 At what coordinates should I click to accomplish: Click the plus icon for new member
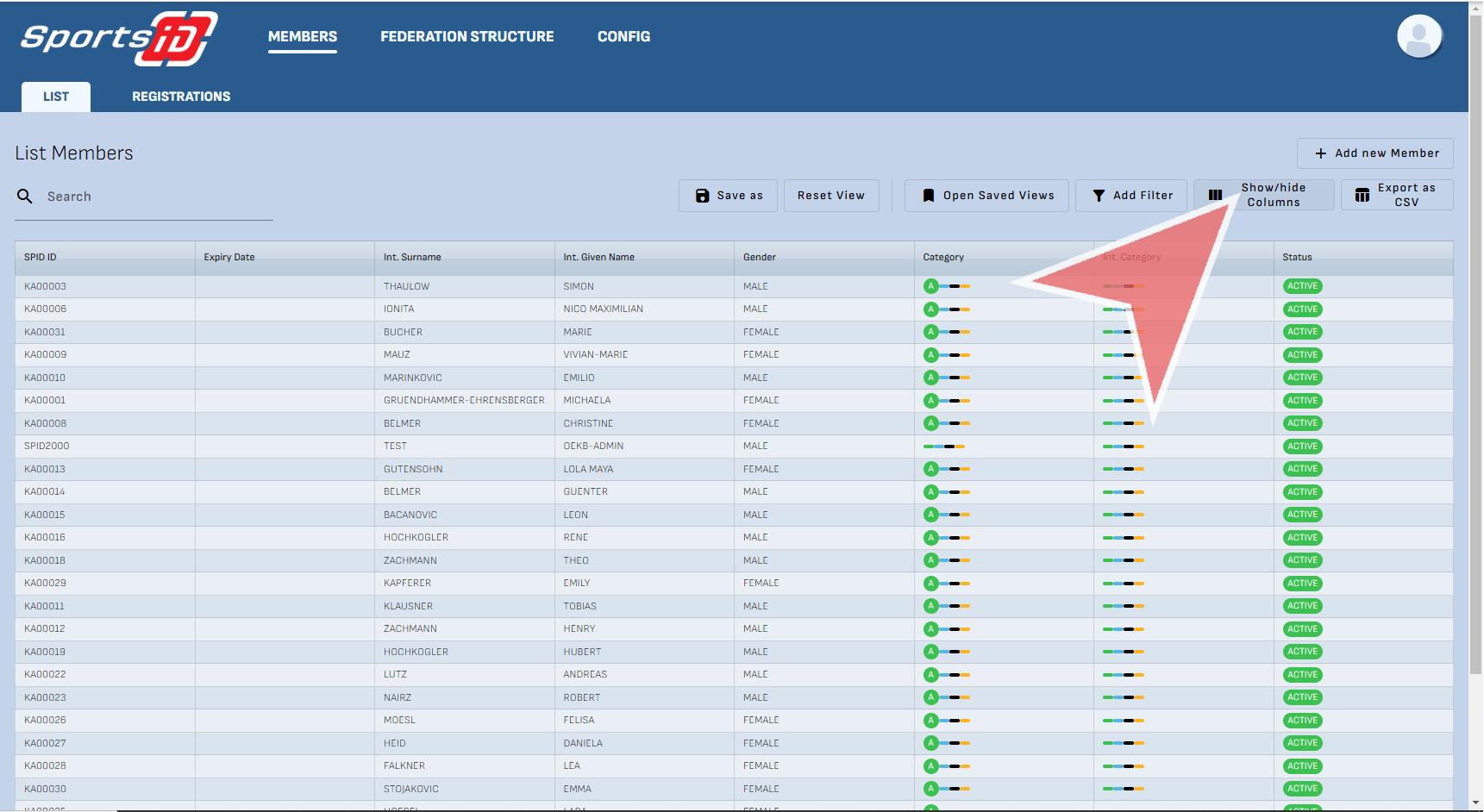click(x=1320, y=153)
